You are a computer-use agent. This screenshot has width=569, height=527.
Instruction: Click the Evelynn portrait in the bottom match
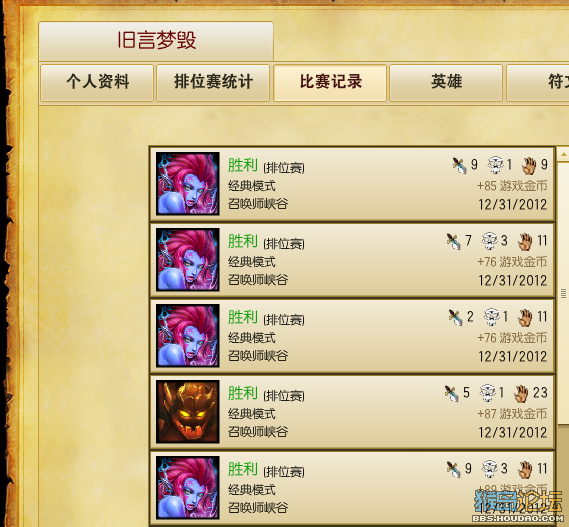pos(188,487)
